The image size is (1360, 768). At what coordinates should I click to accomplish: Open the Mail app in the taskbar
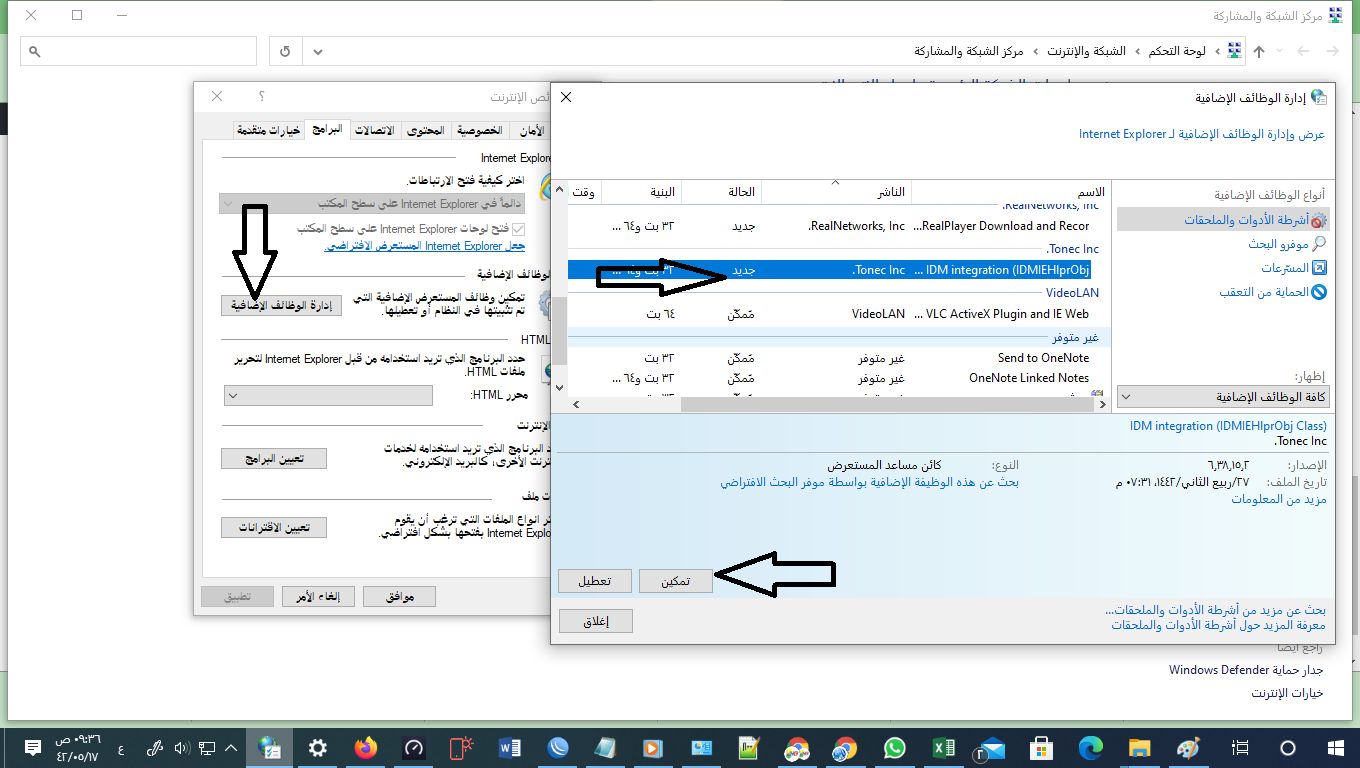[x=992, y=747]
